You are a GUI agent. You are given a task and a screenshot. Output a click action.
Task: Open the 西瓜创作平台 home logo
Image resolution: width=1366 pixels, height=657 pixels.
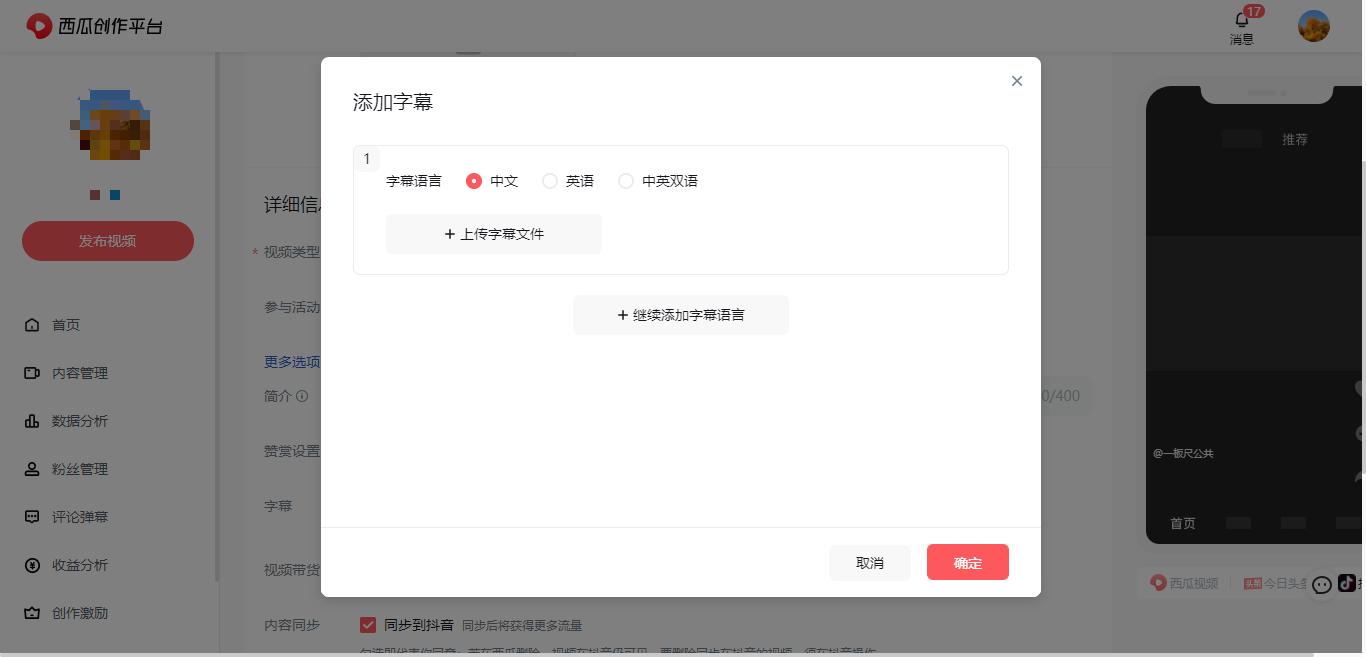tap(94, 26)
